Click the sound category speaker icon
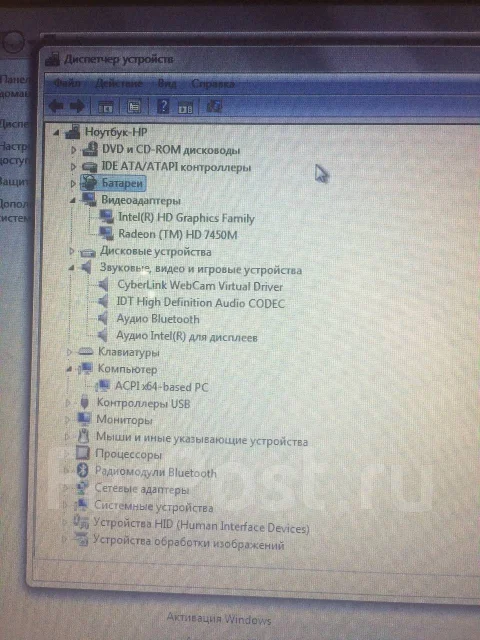Viewport: 480px width, 640px height. 86,267
